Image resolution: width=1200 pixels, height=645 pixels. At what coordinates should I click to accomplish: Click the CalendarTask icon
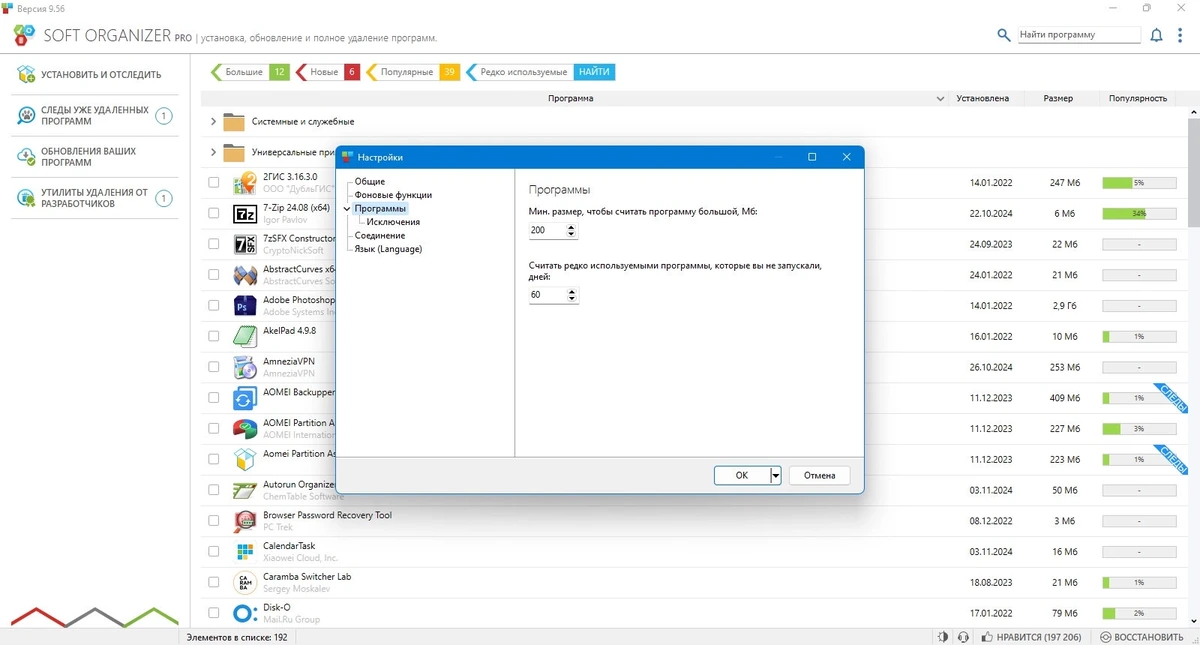click(245, 551)
